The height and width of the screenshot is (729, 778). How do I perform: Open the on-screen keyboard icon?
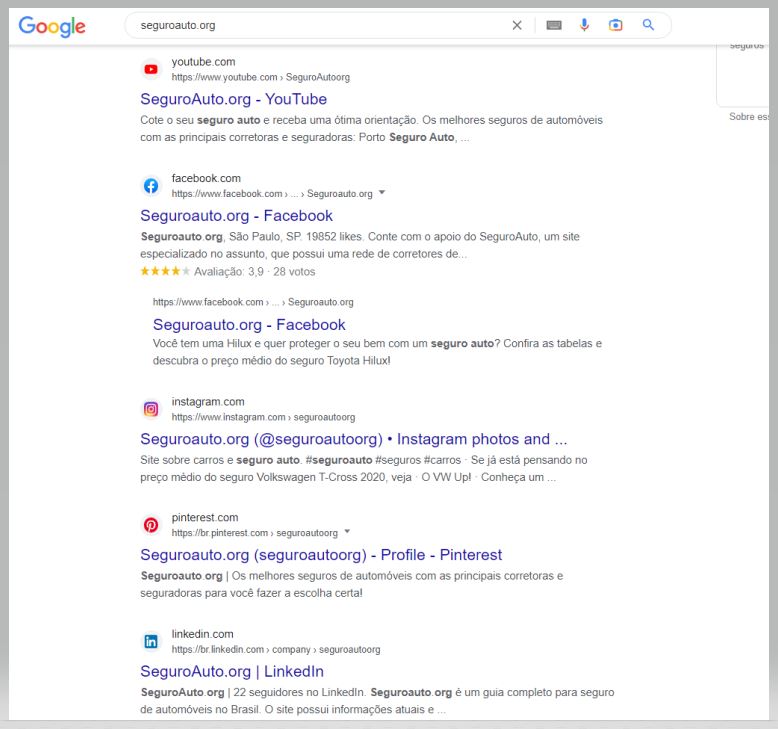(554, 25)
